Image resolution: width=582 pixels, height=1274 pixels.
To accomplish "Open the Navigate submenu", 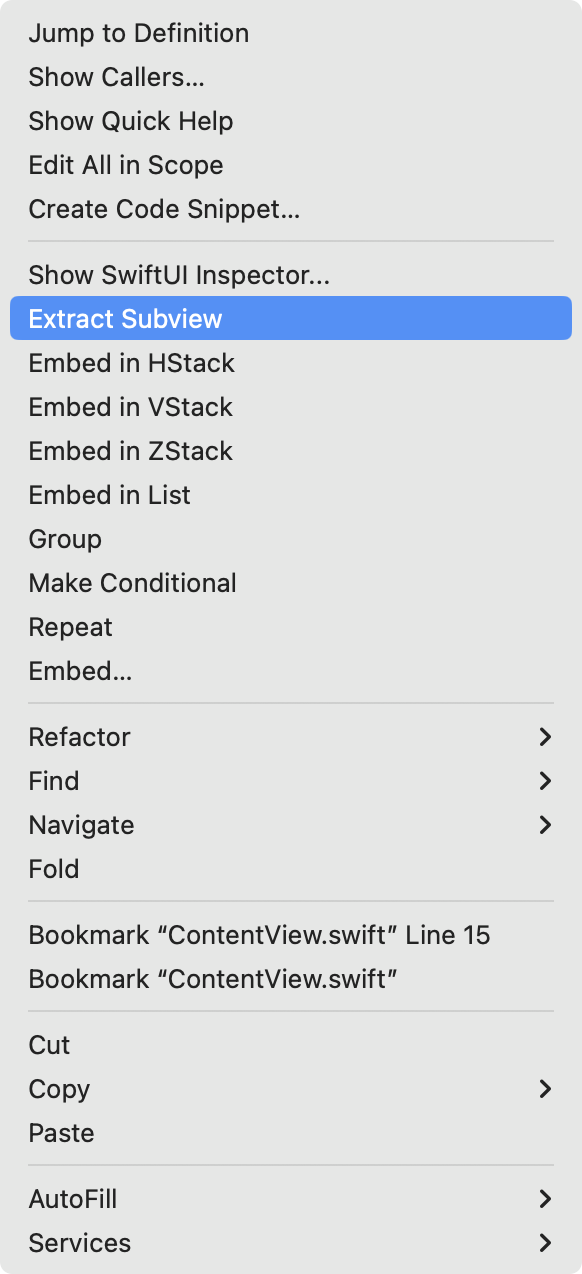I will click(x=82, y=825).
